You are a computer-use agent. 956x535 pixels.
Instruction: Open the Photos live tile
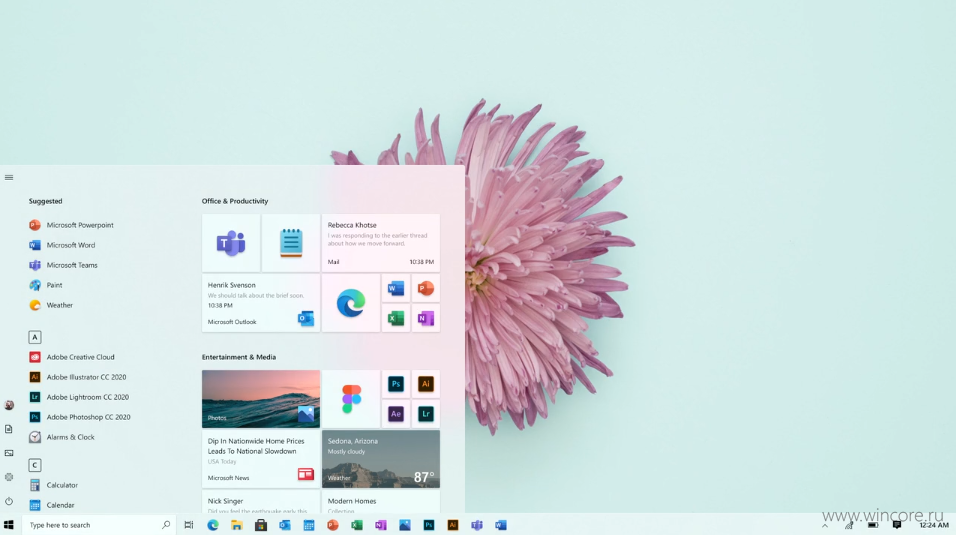[x=261, y=399]
